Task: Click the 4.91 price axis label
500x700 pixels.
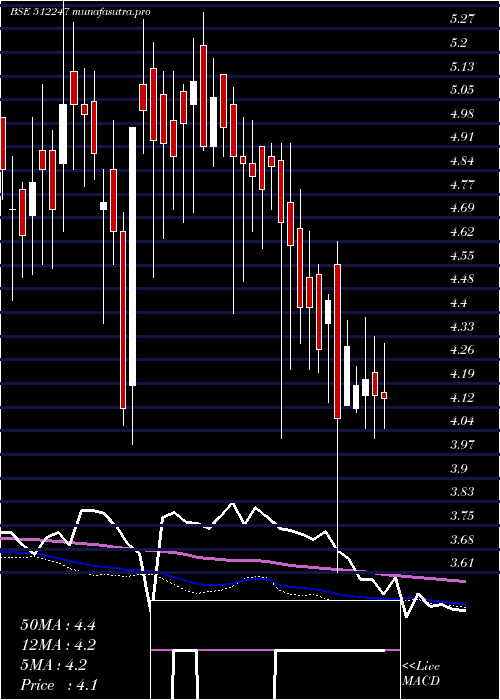Action: pos(462,137)
